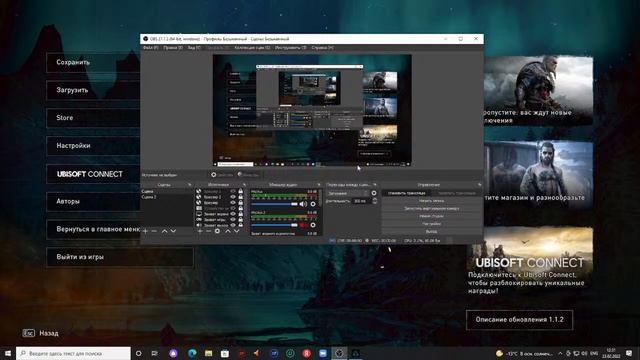Click Запустить виртуальную камеру button
The image size is (640, 360).
coord(431,209)
